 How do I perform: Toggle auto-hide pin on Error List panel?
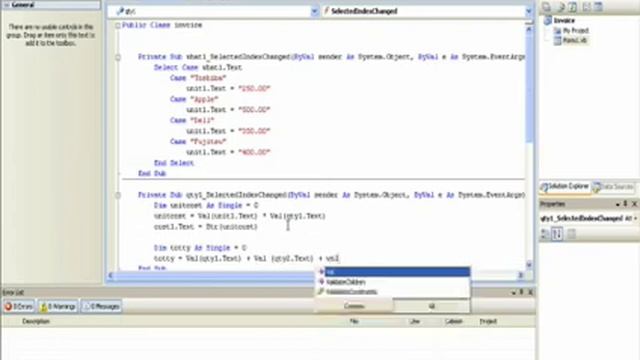point(522,293)
